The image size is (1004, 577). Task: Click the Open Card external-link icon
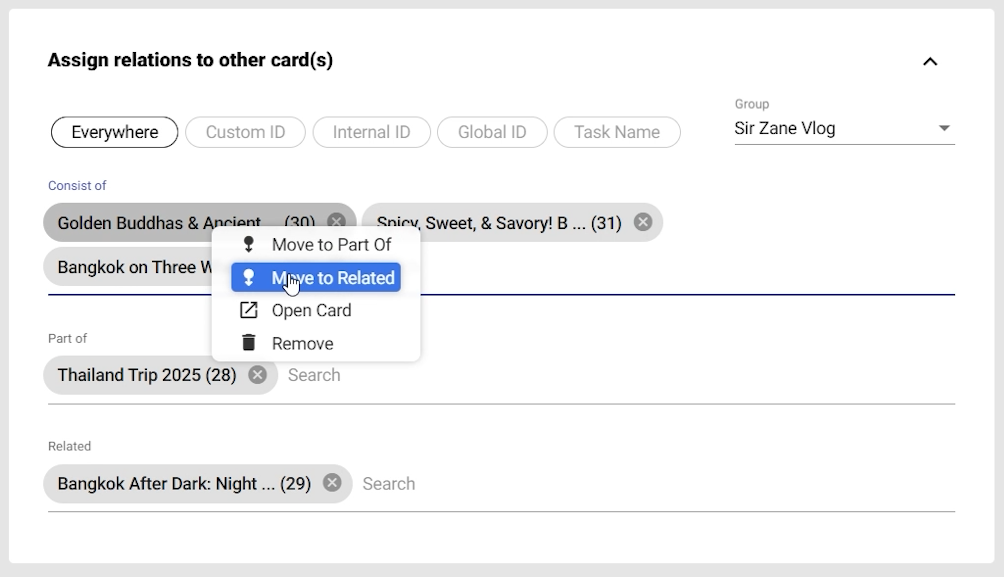(x=249, y=310)
